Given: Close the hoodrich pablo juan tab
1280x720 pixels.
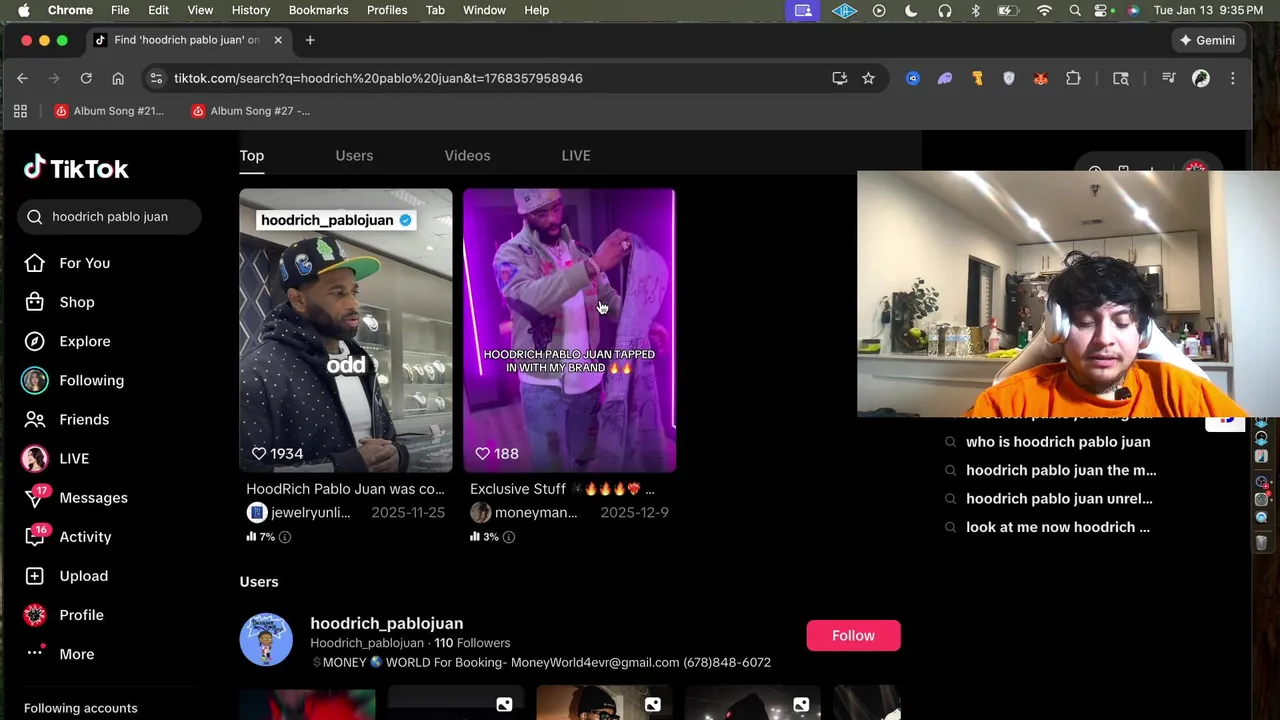Looking at the screenshot, I should 278,40.
